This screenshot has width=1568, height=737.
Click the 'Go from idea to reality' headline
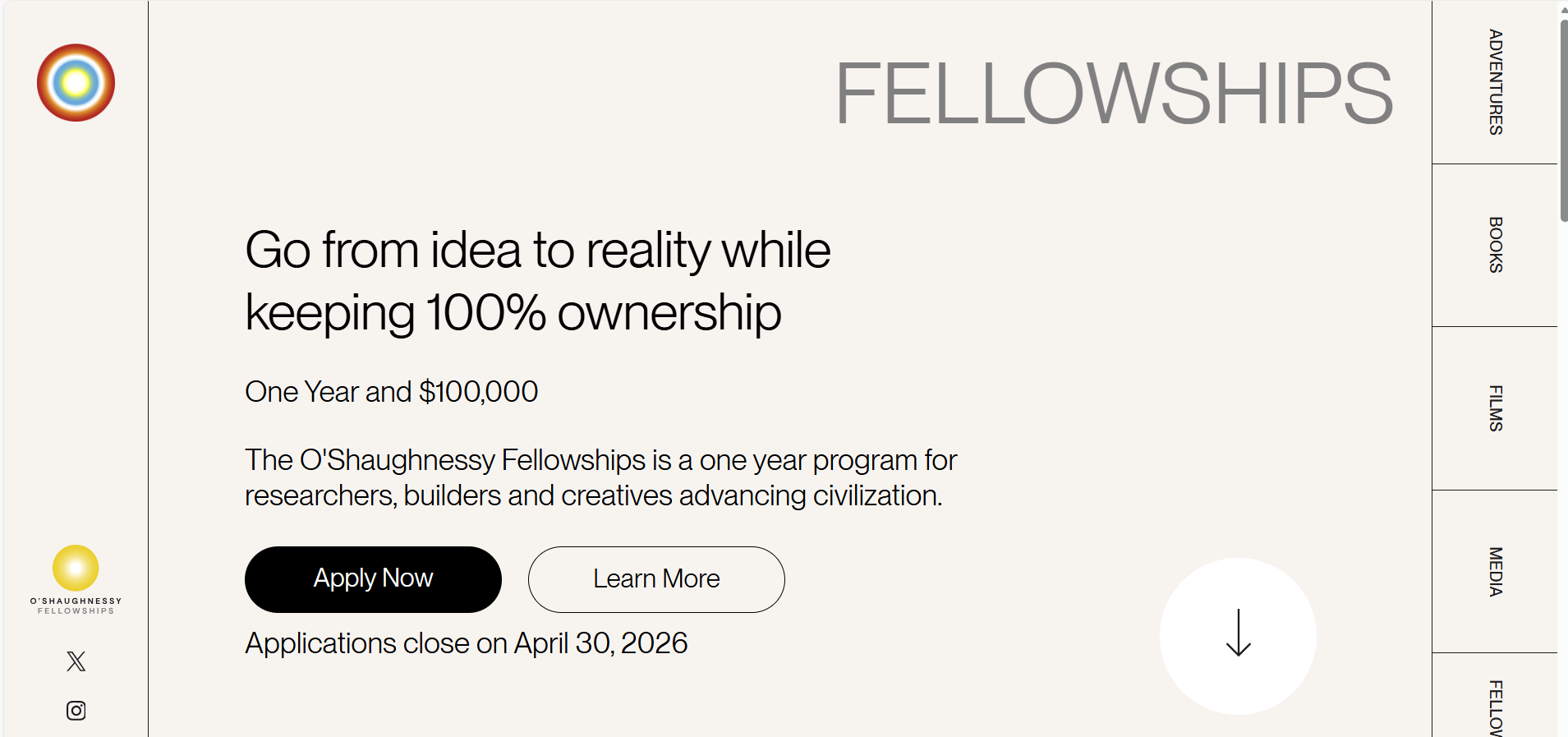pos(537,281)
